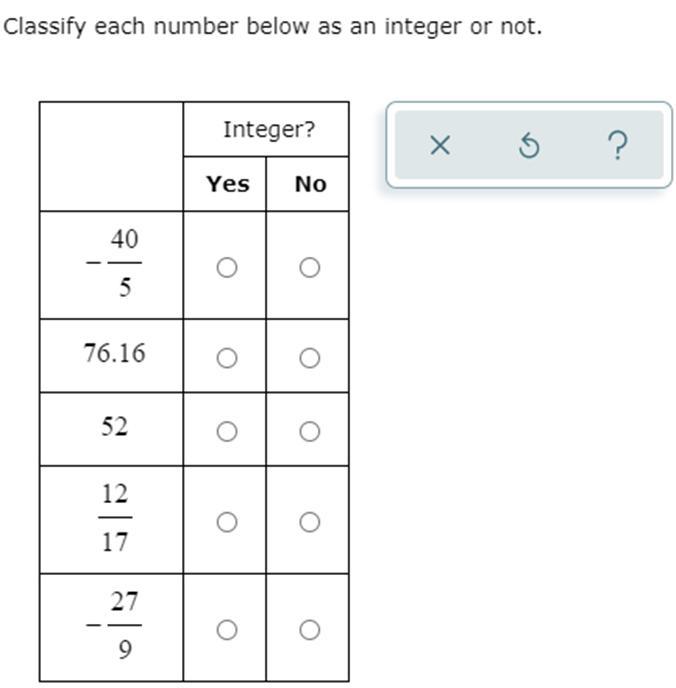The height and width of the screenshot is (688, 676).
Task: Select No for 12 over 17
Action: point(310,522)
